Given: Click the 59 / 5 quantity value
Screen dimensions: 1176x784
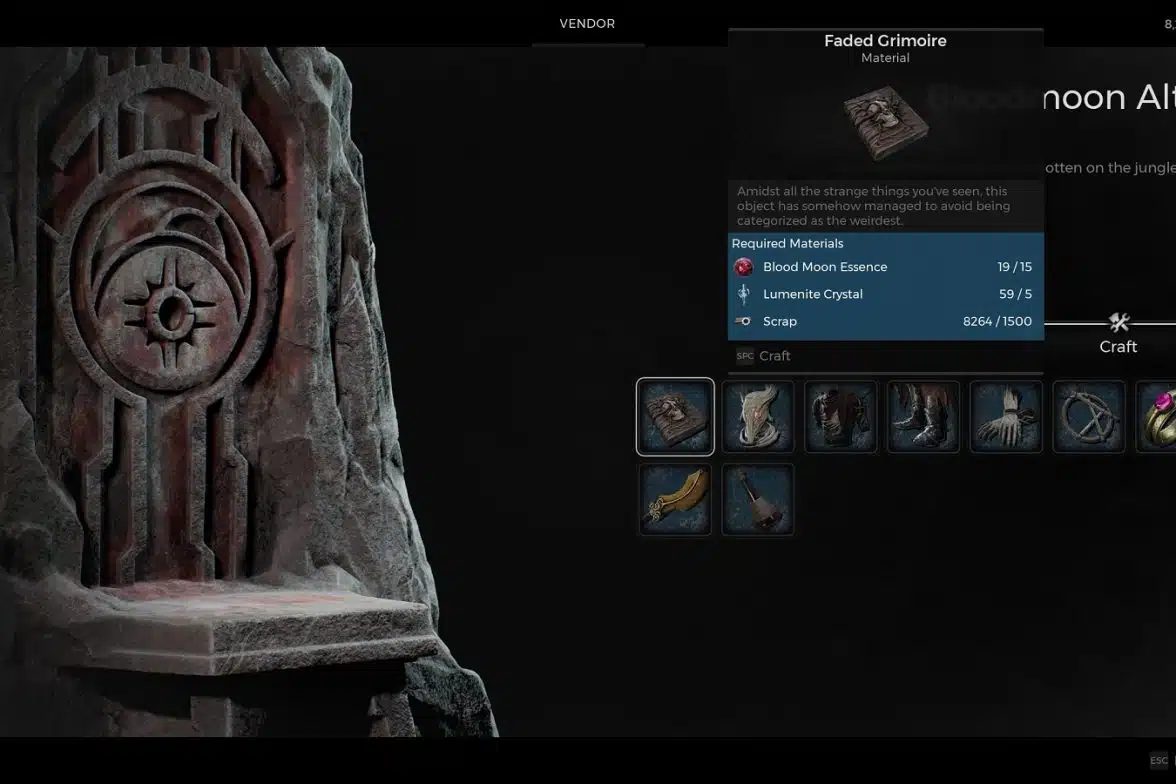Looking at the screenshot, I should [1016, 294].
